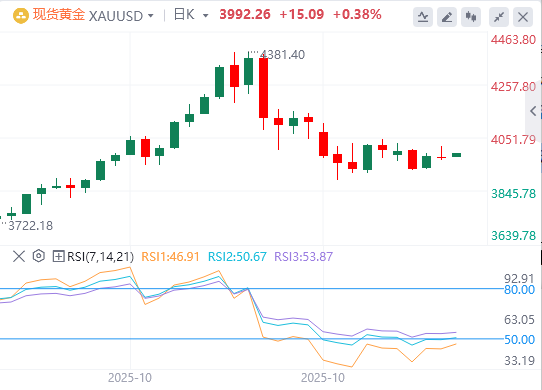This screenshot has width=542, height=390.
Task: Click the 4381.40 high price marker
Action: (x=282, y=55)
